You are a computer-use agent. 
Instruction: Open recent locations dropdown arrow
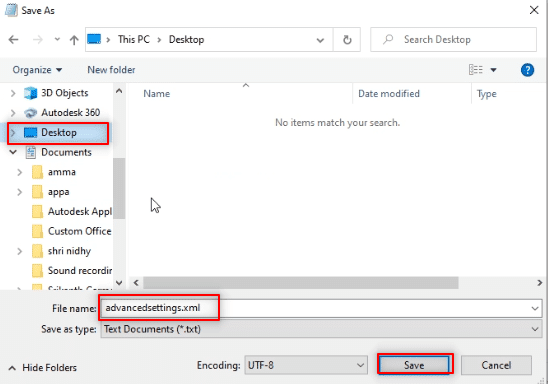click(x=57, y=39)
